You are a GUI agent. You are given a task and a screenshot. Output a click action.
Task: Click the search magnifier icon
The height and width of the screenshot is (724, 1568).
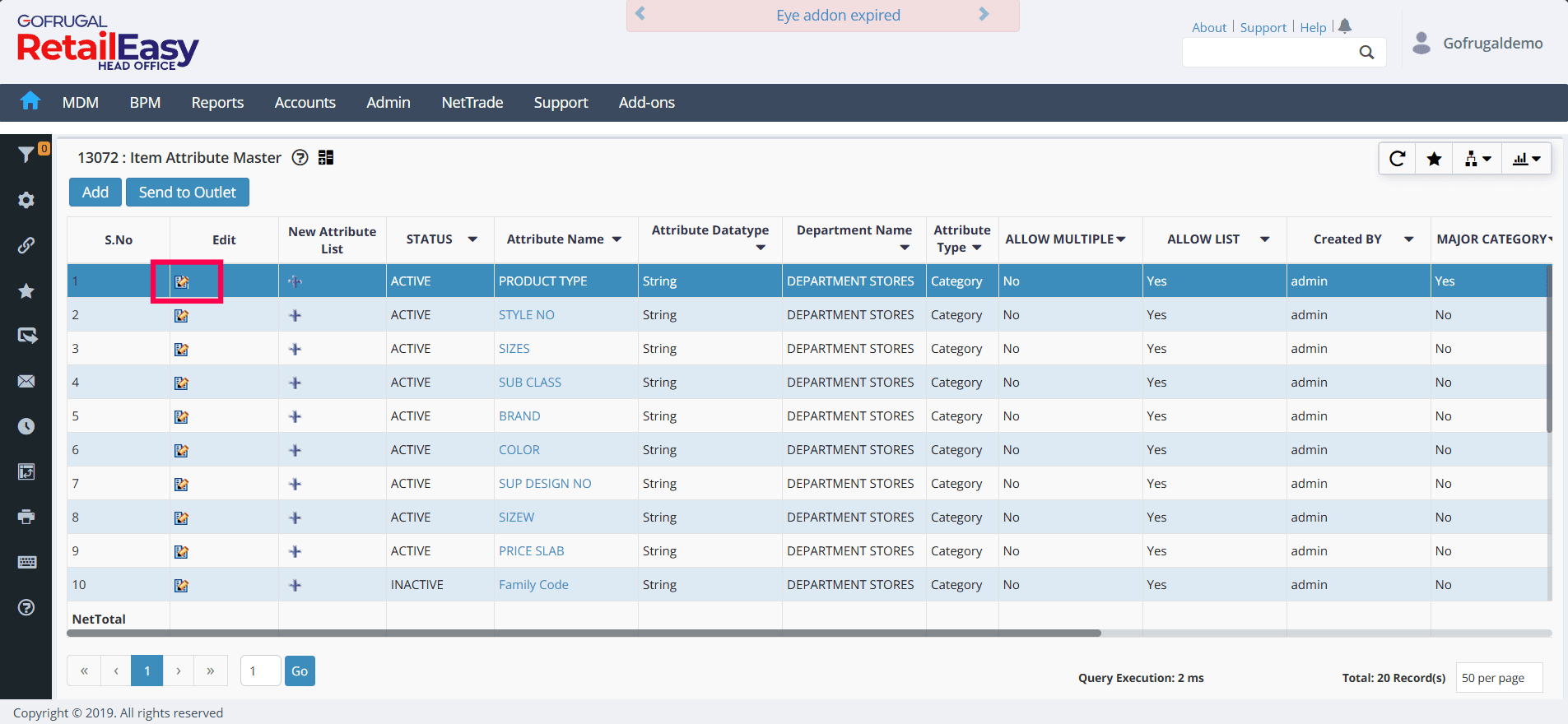pos(1366,53)
